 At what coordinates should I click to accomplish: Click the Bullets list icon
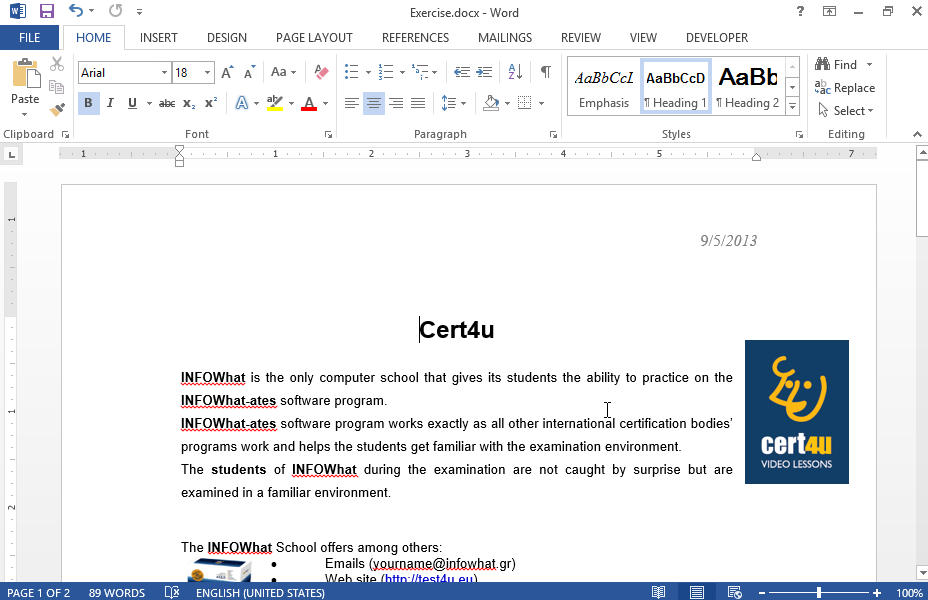[x=352, y=72]
